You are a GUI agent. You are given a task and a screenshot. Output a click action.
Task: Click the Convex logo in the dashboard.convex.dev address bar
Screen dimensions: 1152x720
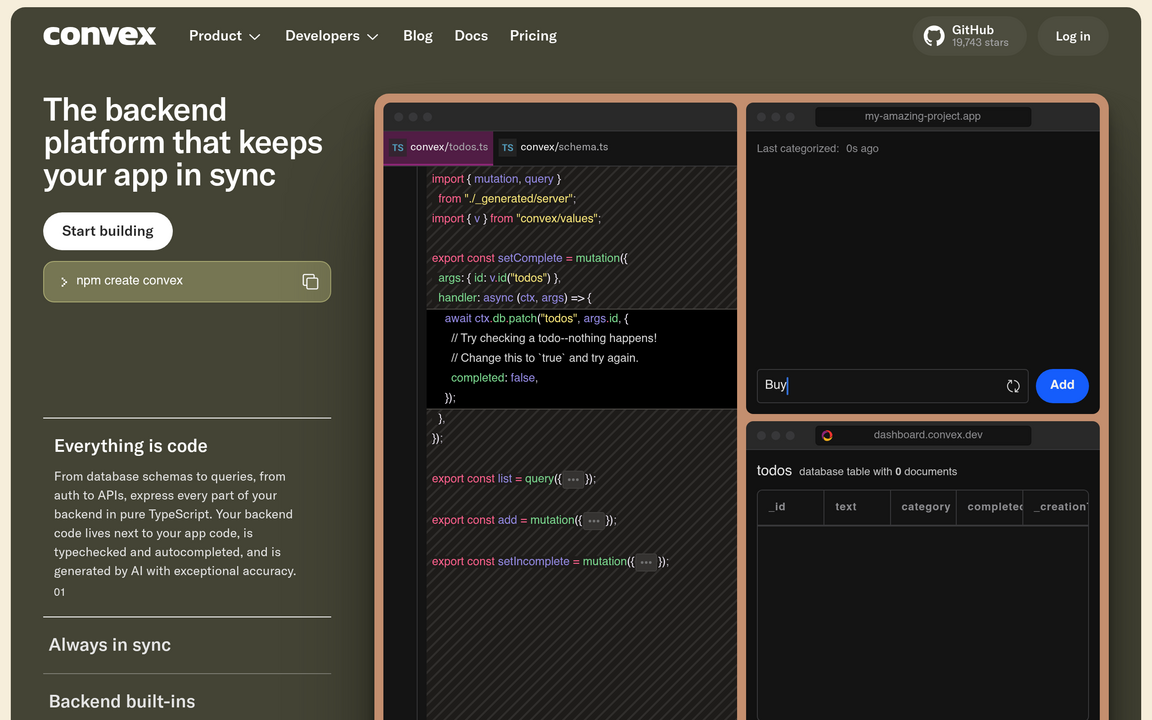tap(827, 435)
